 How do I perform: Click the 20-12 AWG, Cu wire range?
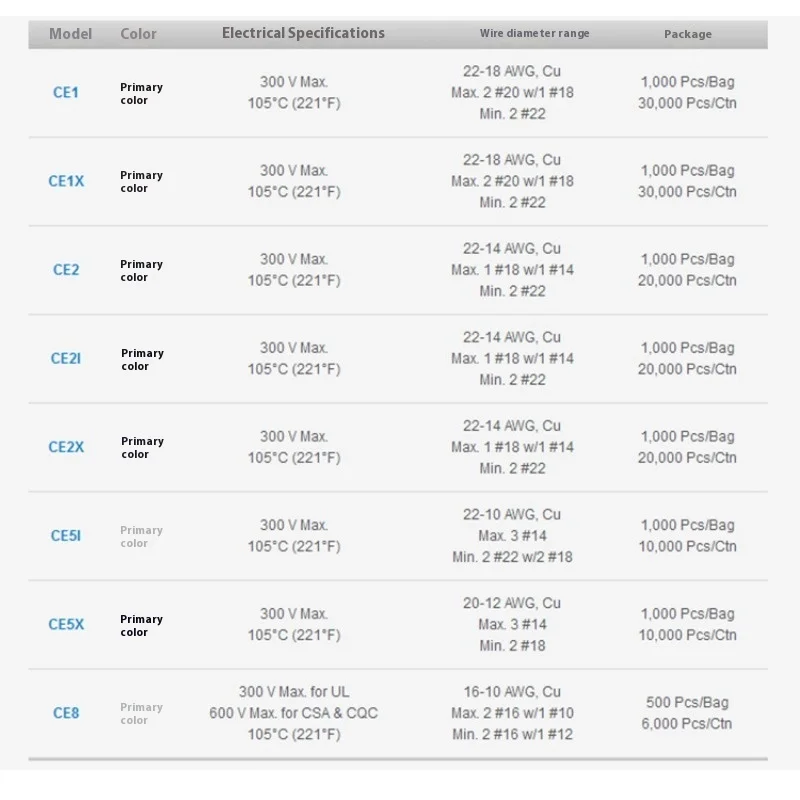512,603
